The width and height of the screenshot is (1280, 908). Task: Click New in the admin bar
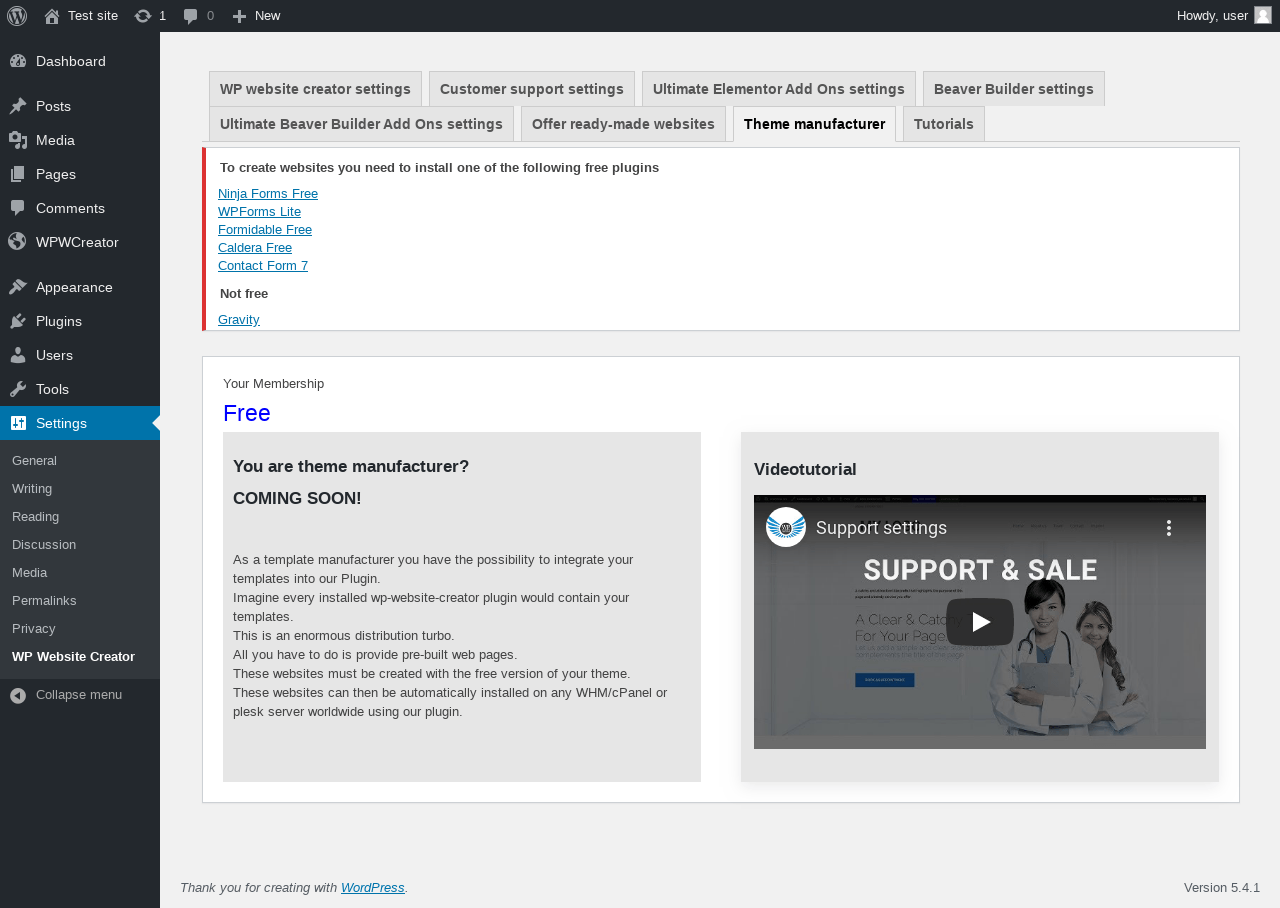pos(267,16)
